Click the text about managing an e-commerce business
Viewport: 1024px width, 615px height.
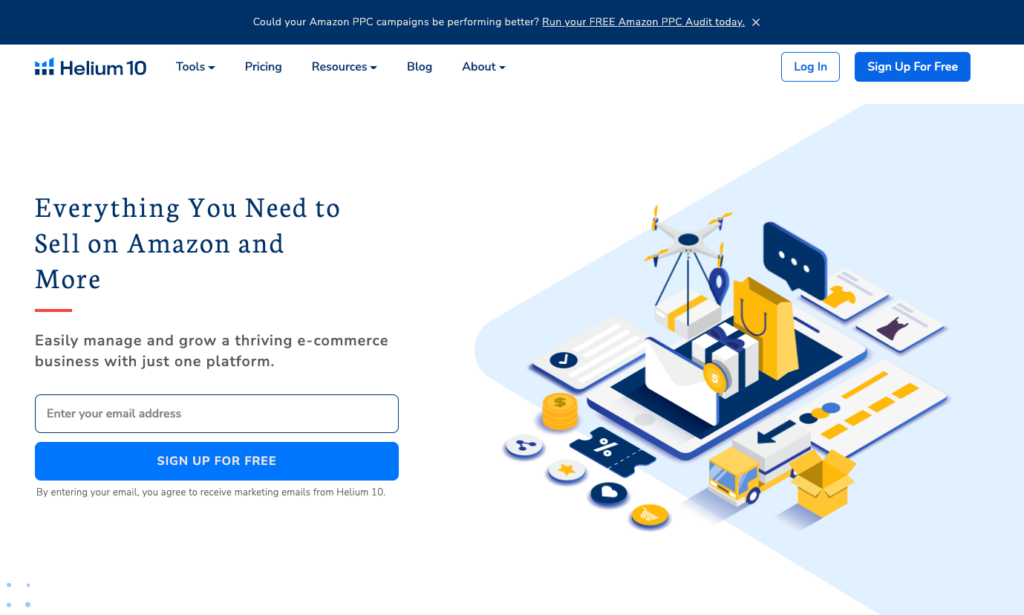coord(212,351)
